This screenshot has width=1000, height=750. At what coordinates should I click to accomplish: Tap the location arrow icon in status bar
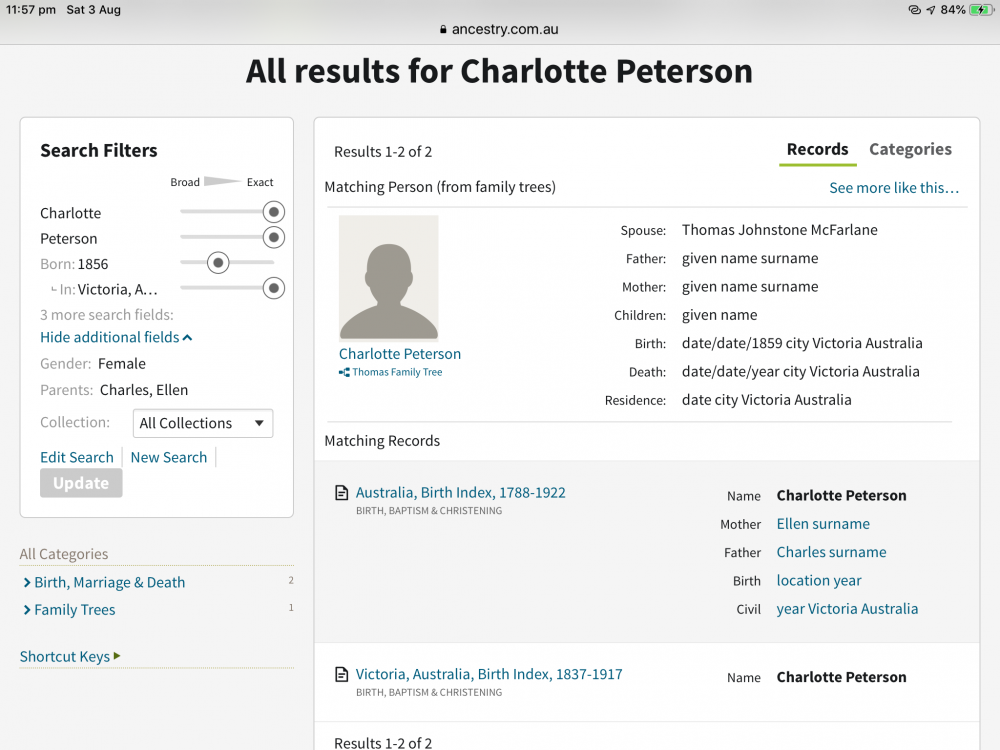(x=930, y=10)
